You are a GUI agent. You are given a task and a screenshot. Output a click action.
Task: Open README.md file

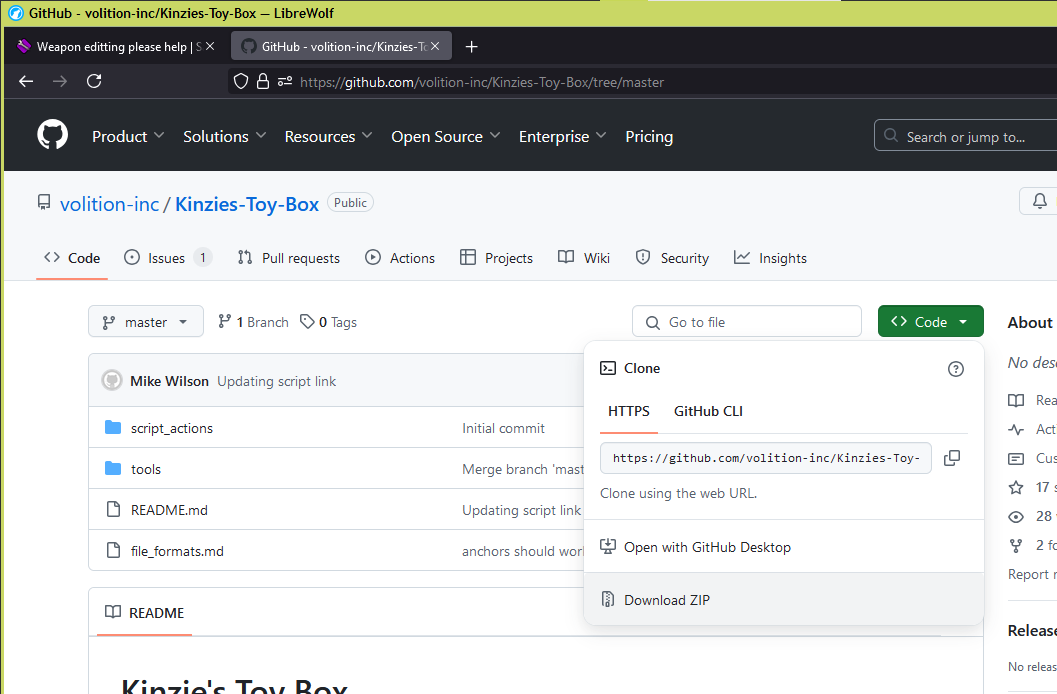tap(169, 510)
